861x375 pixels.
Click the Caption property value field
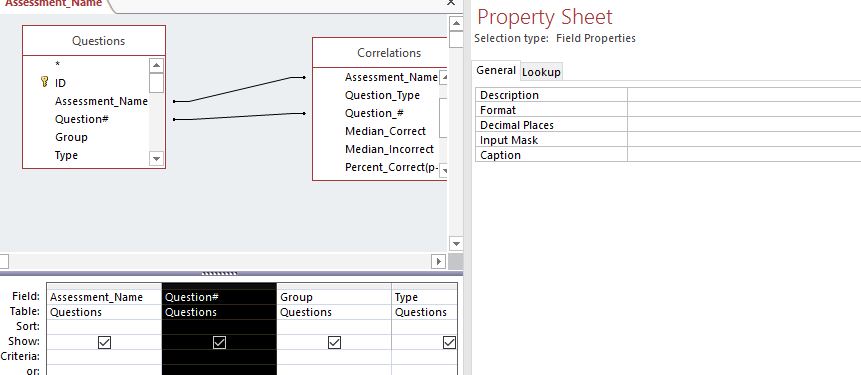(x=744, y=155)
